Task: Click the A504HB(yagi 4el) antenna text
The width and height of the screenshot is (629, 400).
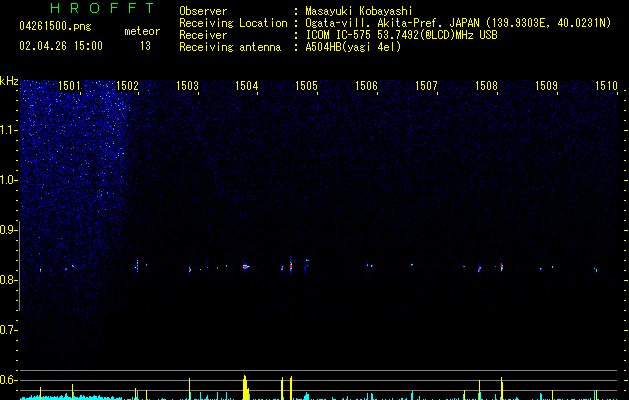Action: coord(353,47)
